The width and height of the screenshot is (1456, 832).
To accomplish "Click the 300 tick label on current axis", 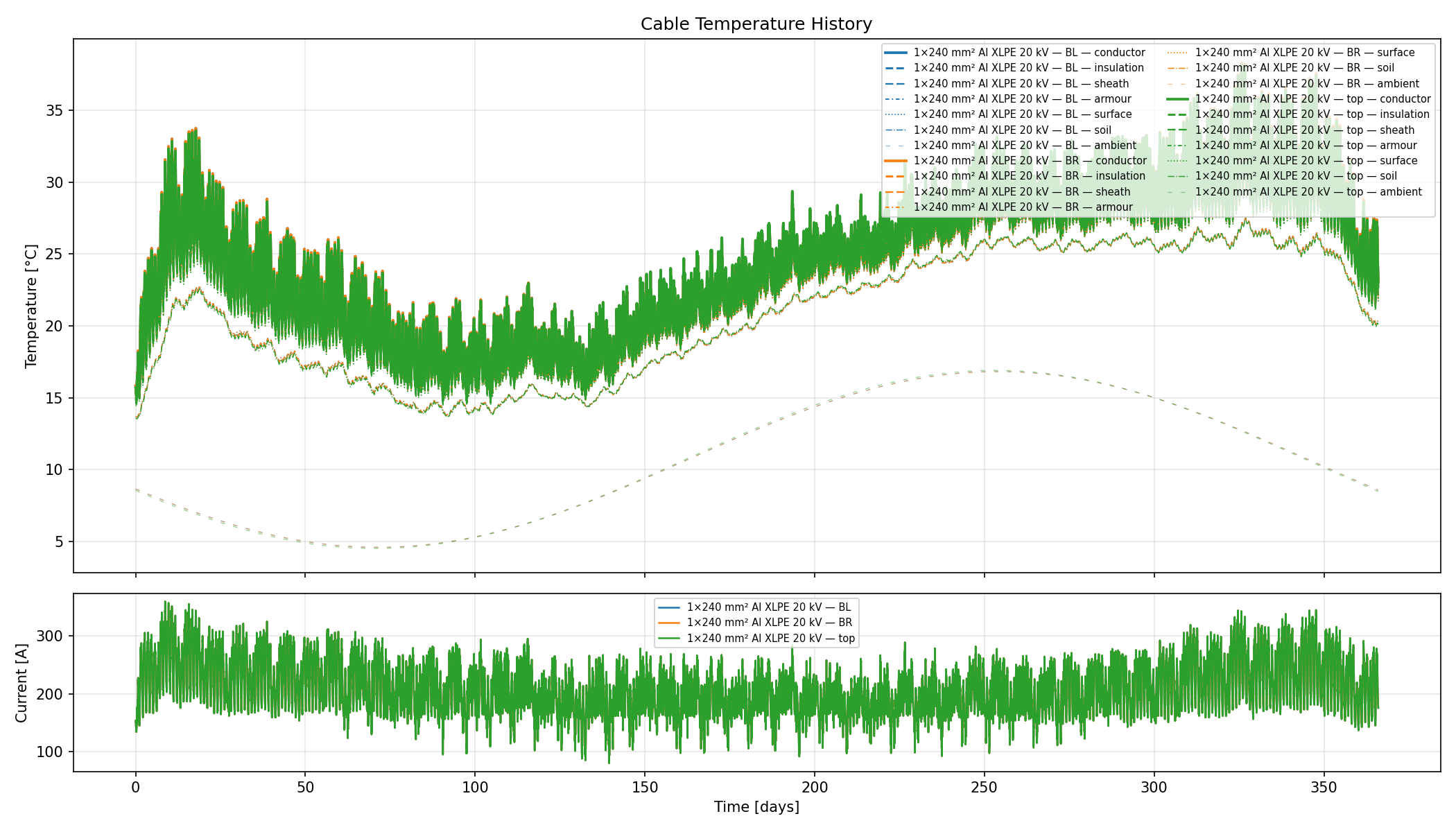I will pos(50,636).
